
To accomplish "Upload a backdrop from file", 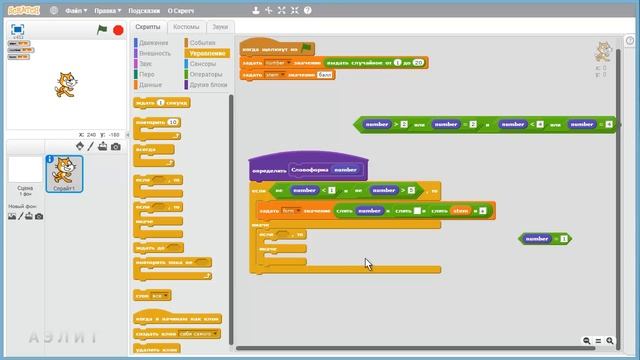I will click(x=29, y=216).
